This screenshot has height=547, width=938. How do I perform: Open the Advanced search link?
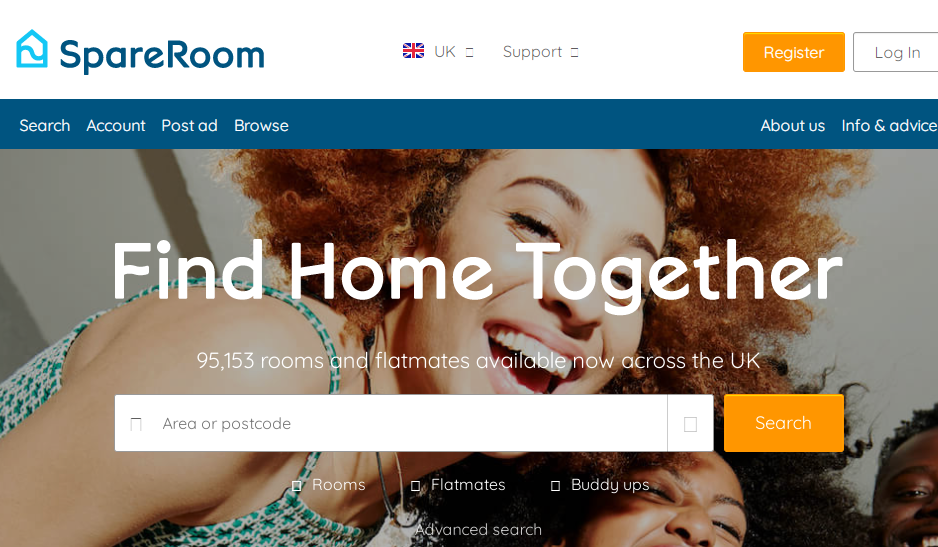[479, 530]
